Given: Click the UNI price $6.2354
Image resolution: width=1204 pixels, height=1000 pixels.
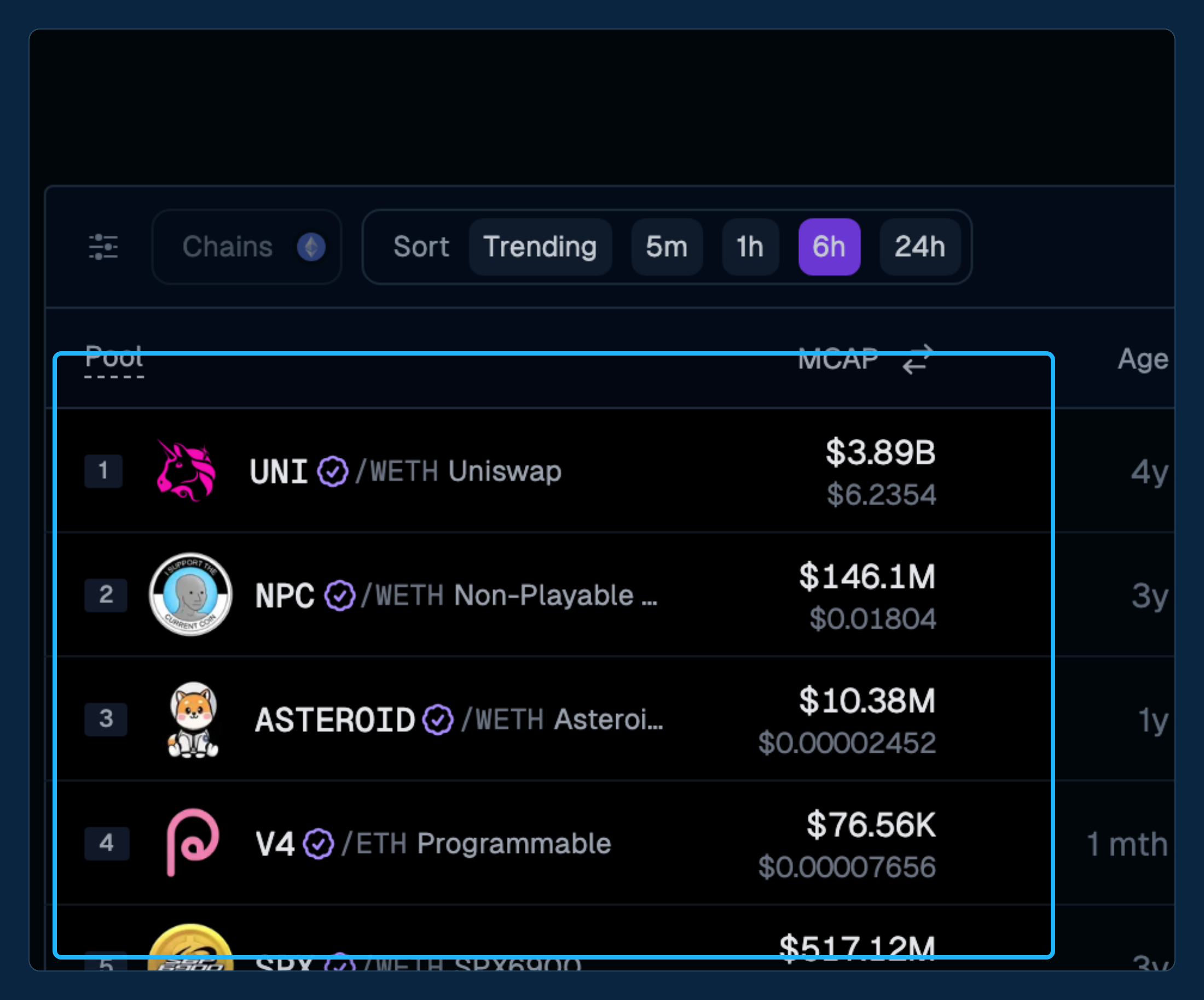Looking at the screenshot, I should coord(881,494).
